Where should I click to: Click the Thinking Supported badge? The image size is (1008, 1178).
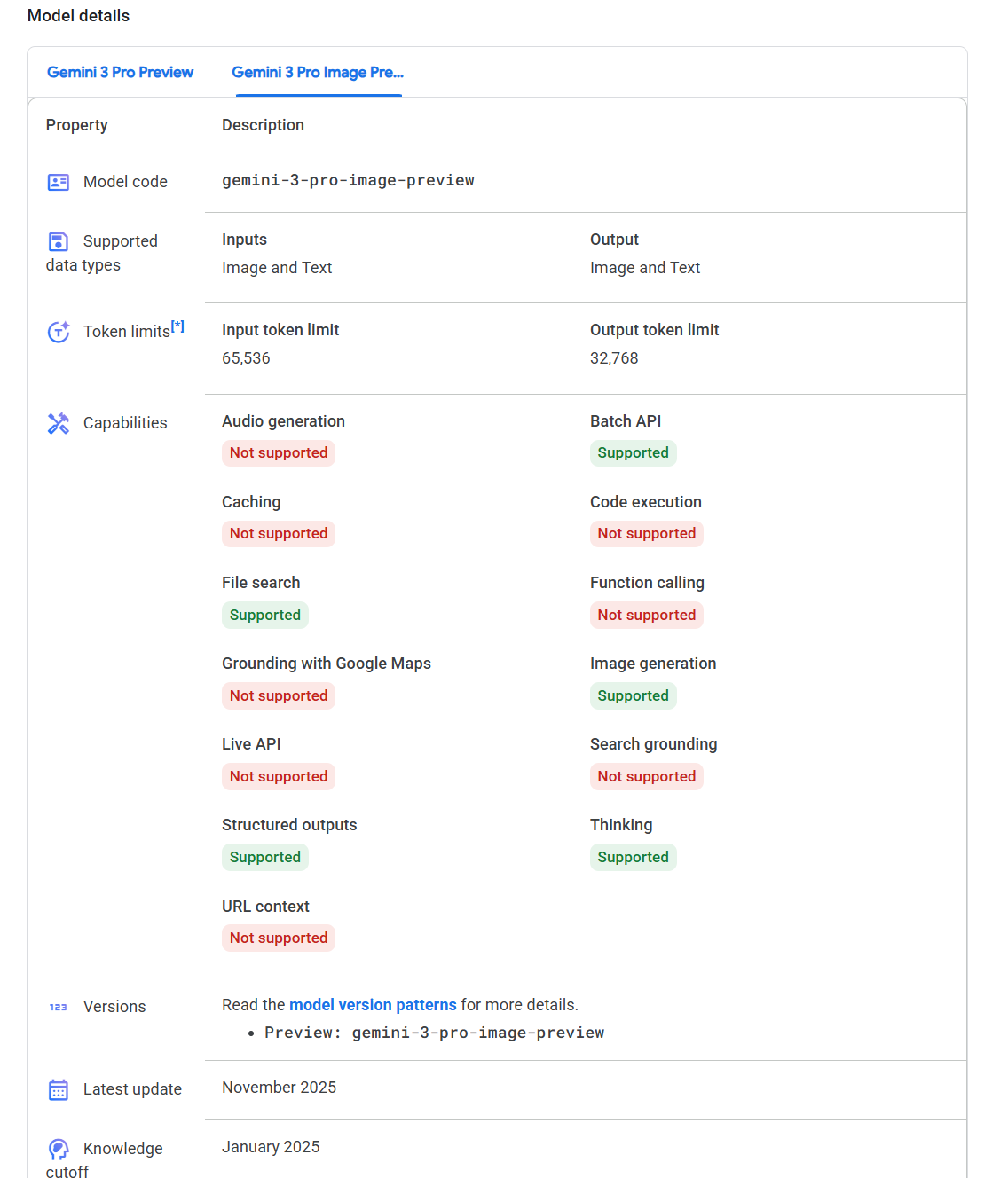[634, 857]
